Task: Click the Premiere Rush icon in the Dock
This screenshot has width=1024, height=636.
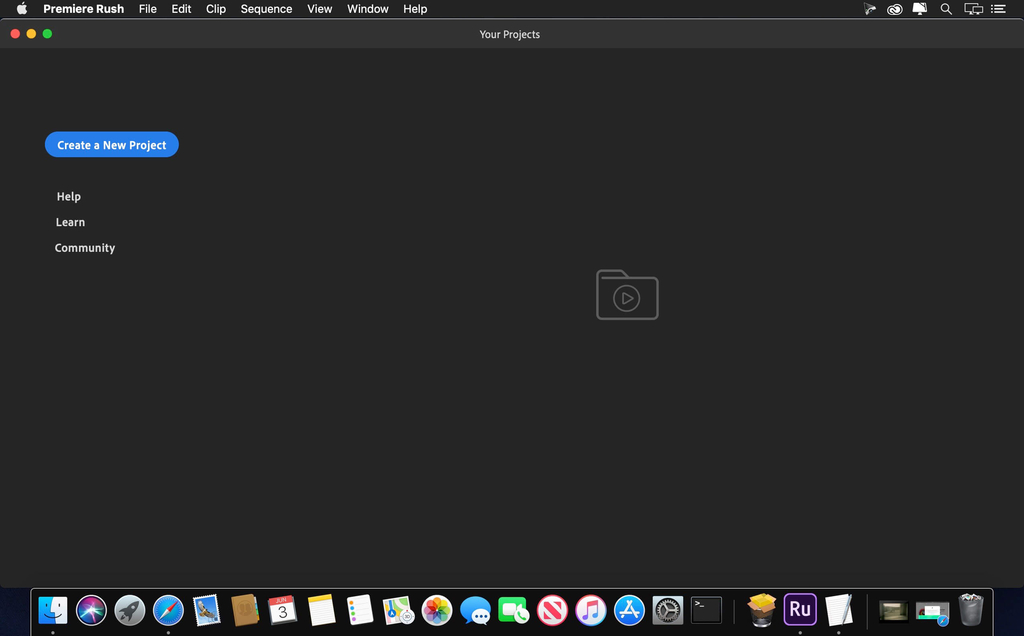Action: point(800,610)
